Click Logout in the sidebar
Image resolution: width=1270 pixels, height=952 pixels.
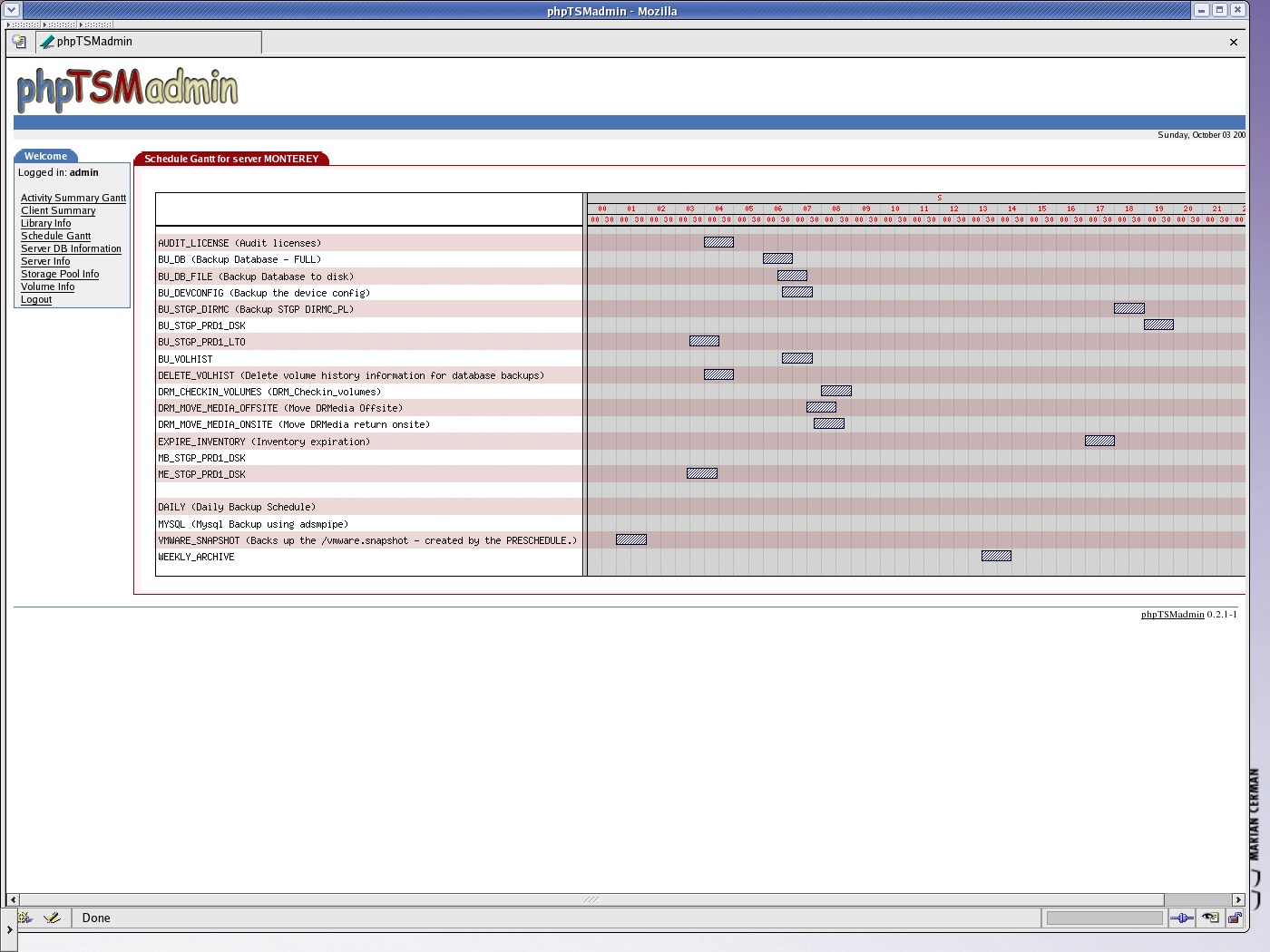[x=36, y=299]
